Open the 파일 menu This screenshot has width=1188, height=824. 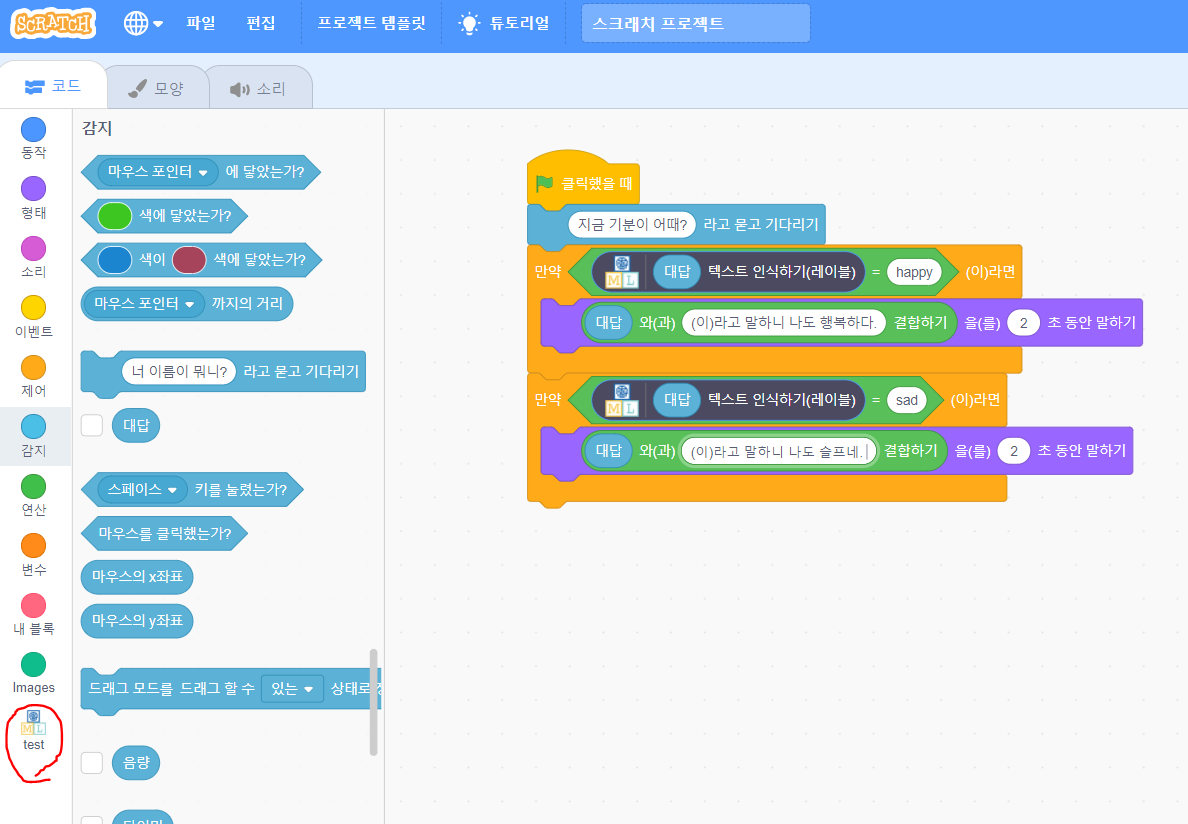(x=201, y=23)
